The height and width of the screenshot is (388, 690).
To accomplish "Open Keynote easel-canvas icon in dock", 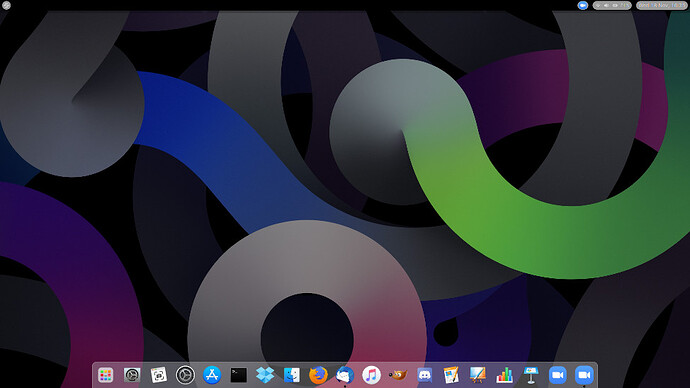I will [x=477, y=375].
